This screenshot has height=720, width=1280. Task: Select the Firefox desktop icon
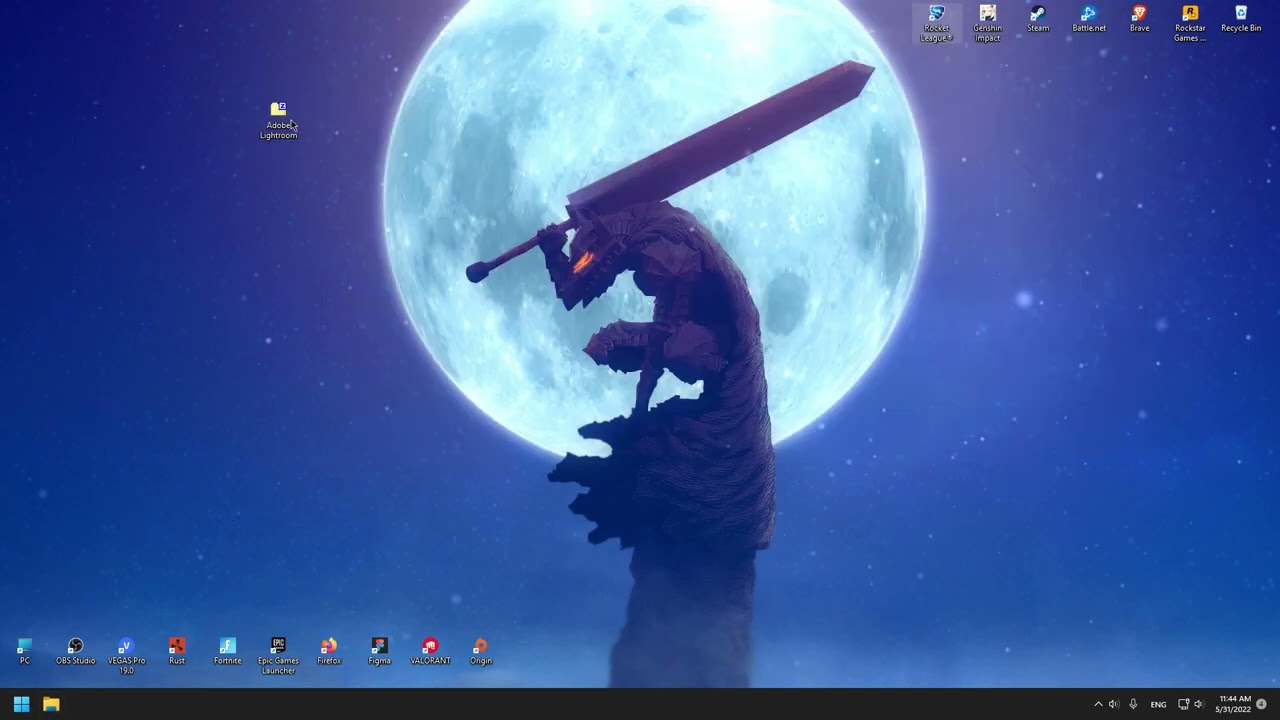click(x=329, y=651)
